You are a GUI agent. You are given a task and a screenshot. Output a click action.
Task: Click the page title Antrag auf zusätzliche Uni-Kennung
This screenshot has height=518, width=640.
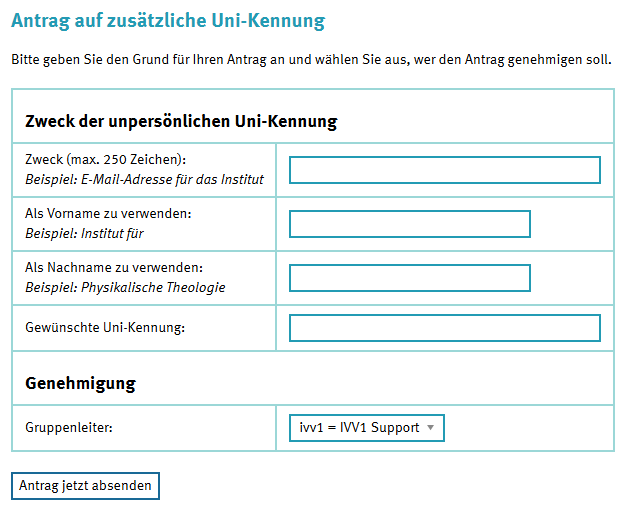point(168,21)
